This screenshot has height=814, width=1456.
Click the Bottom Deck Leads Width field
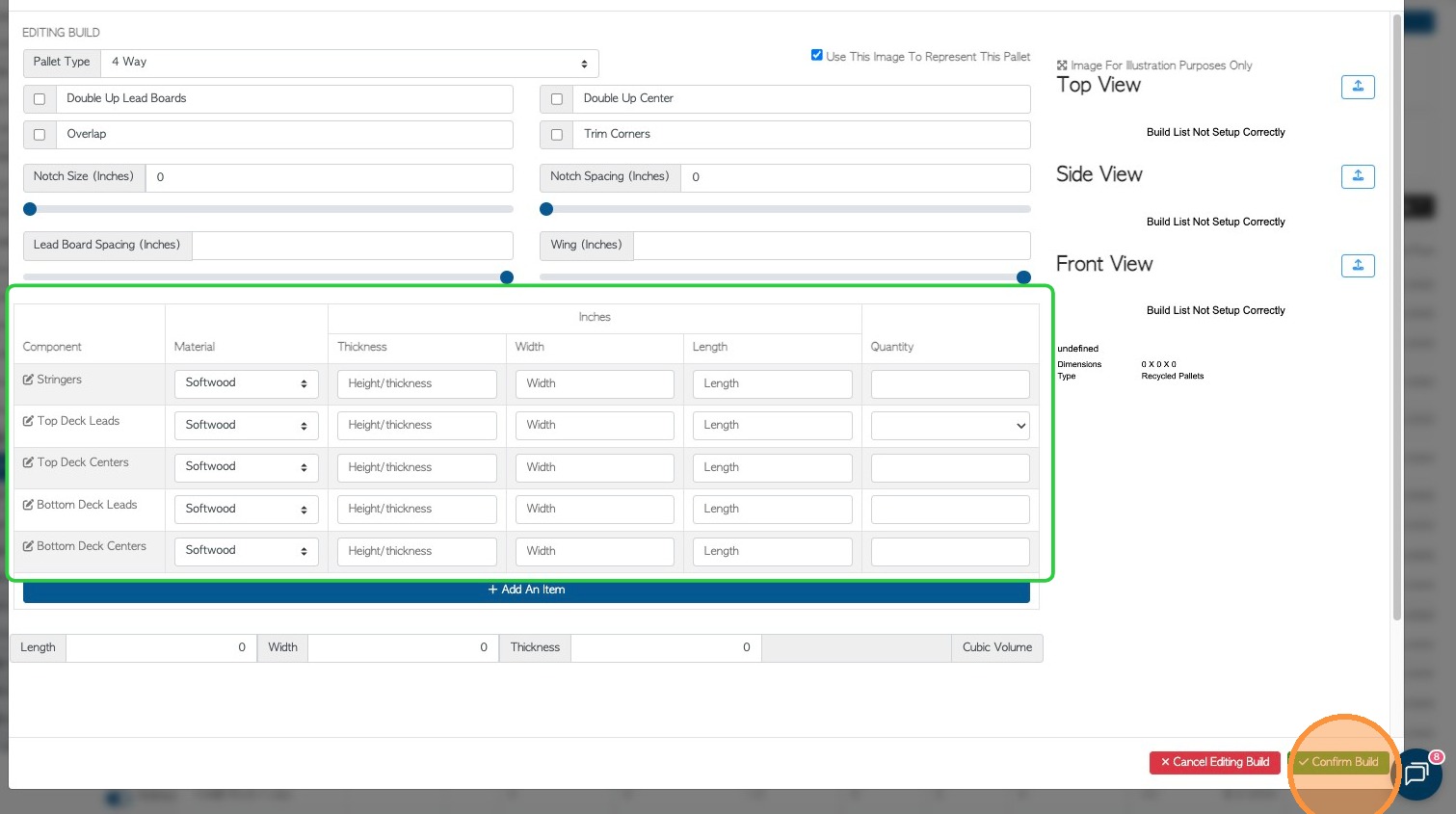[x=595, y=509]
